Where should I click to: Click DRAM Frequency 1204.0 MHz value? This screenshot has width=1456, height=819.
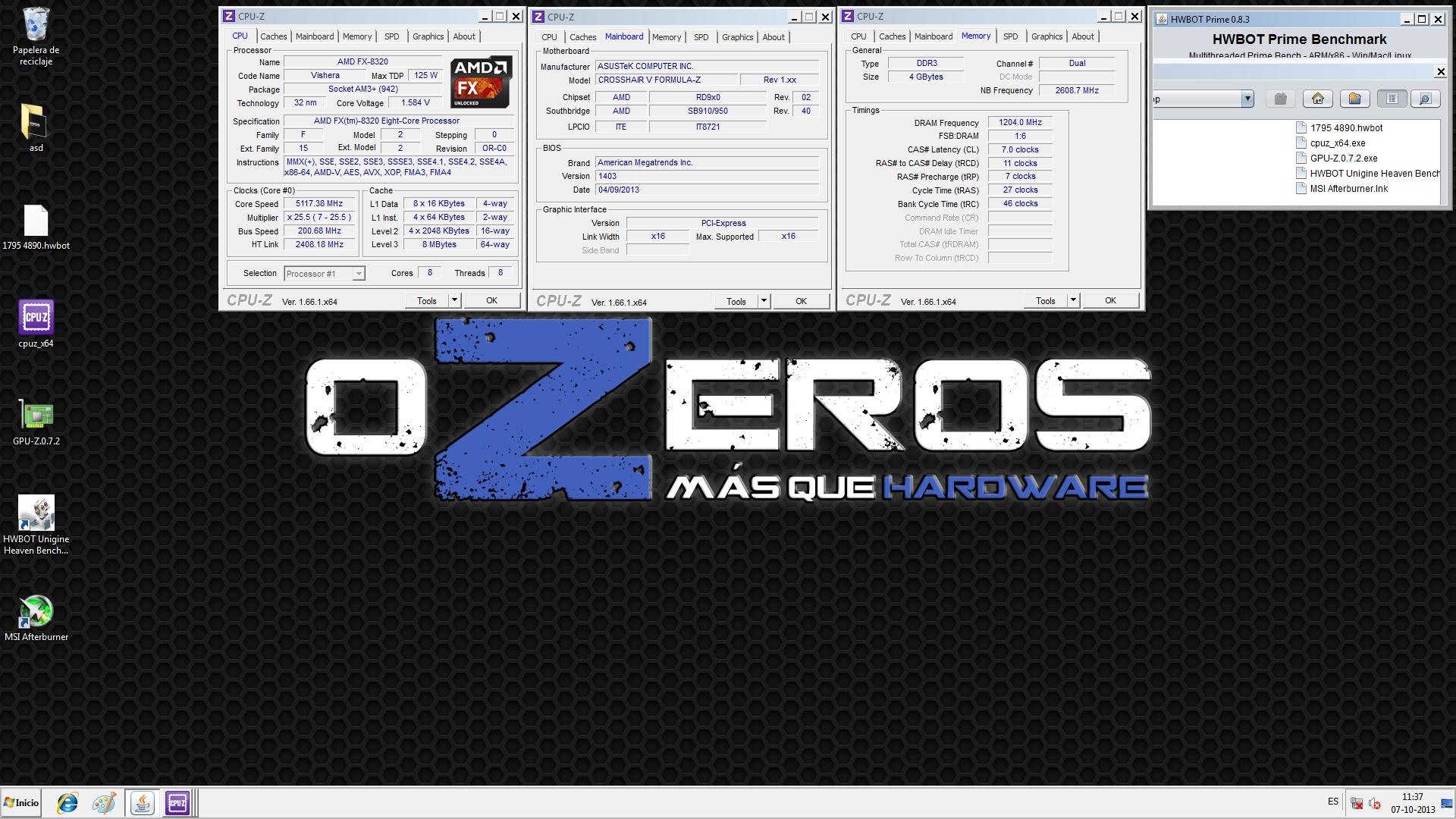(x=1020, y=123)
